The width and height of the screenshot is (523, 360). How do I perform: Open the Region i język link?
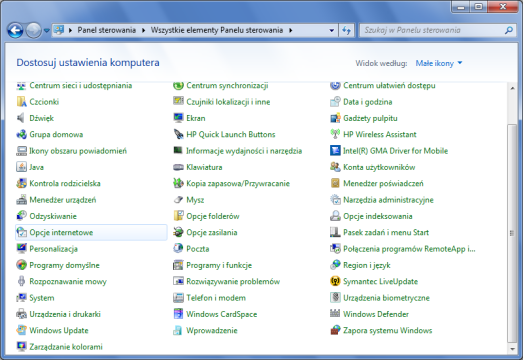click(x=367, y=265)
